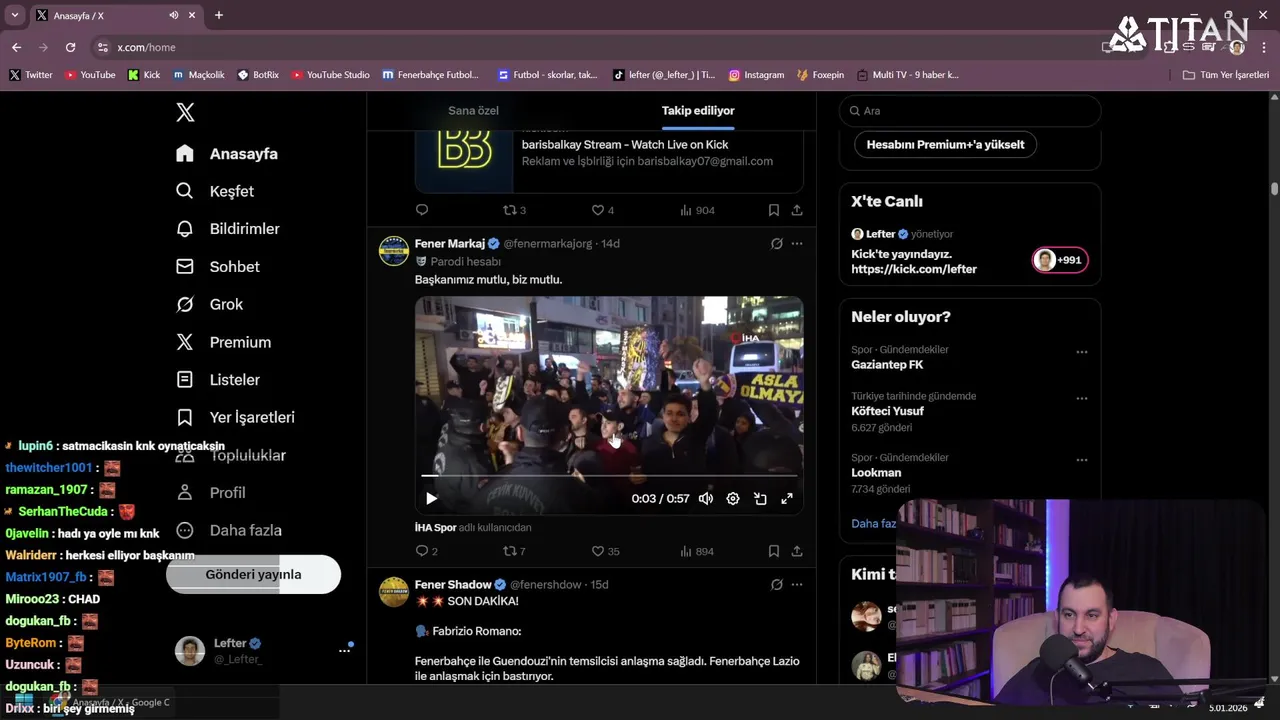The width and height of the screenshot is (1280, 720).
Task: Switch to Takip ediliyor tab
Action: pos(698,111)
